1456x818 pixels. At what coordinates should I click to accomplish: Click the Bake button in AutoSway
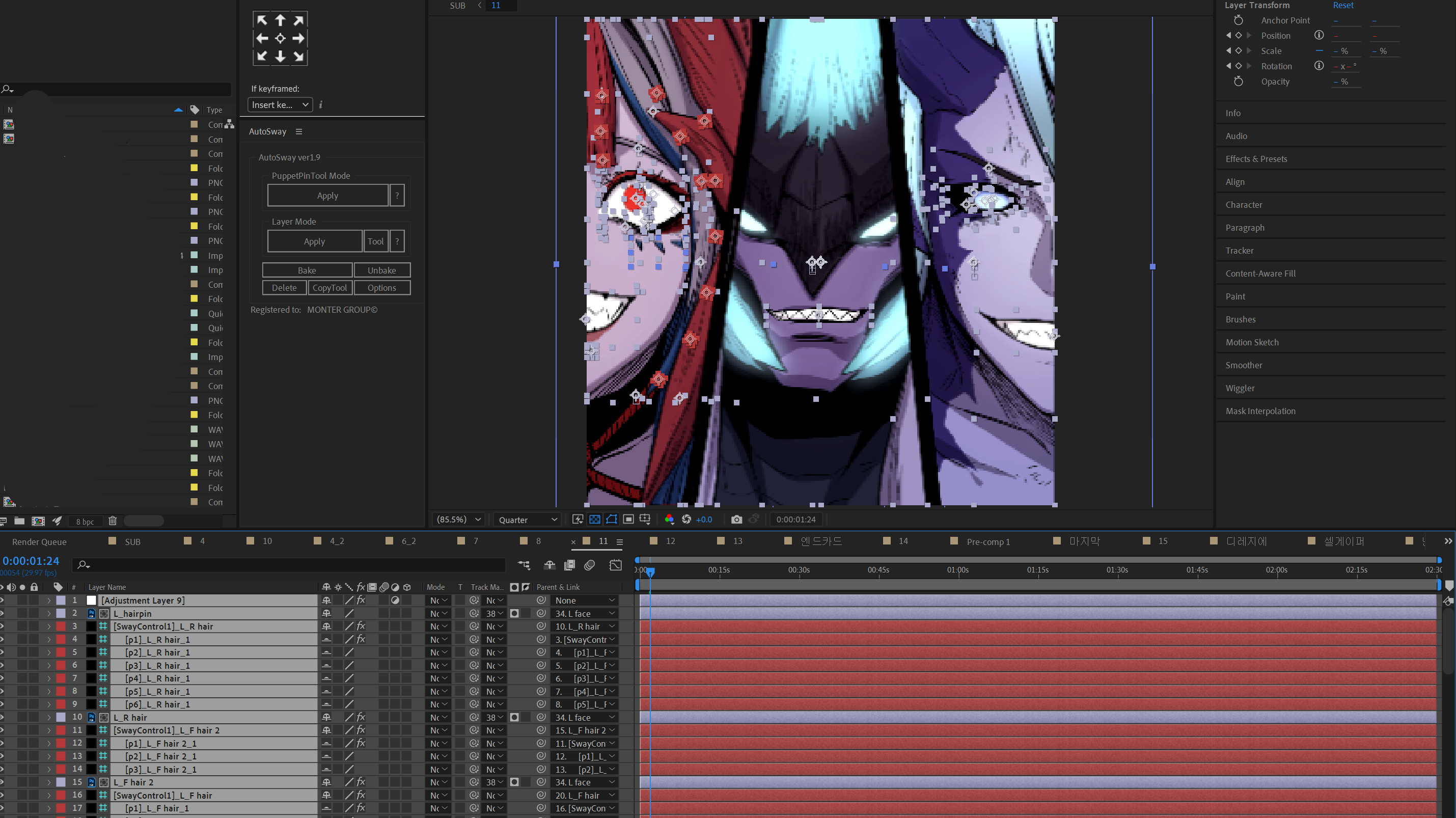click(x=307, y=270)
